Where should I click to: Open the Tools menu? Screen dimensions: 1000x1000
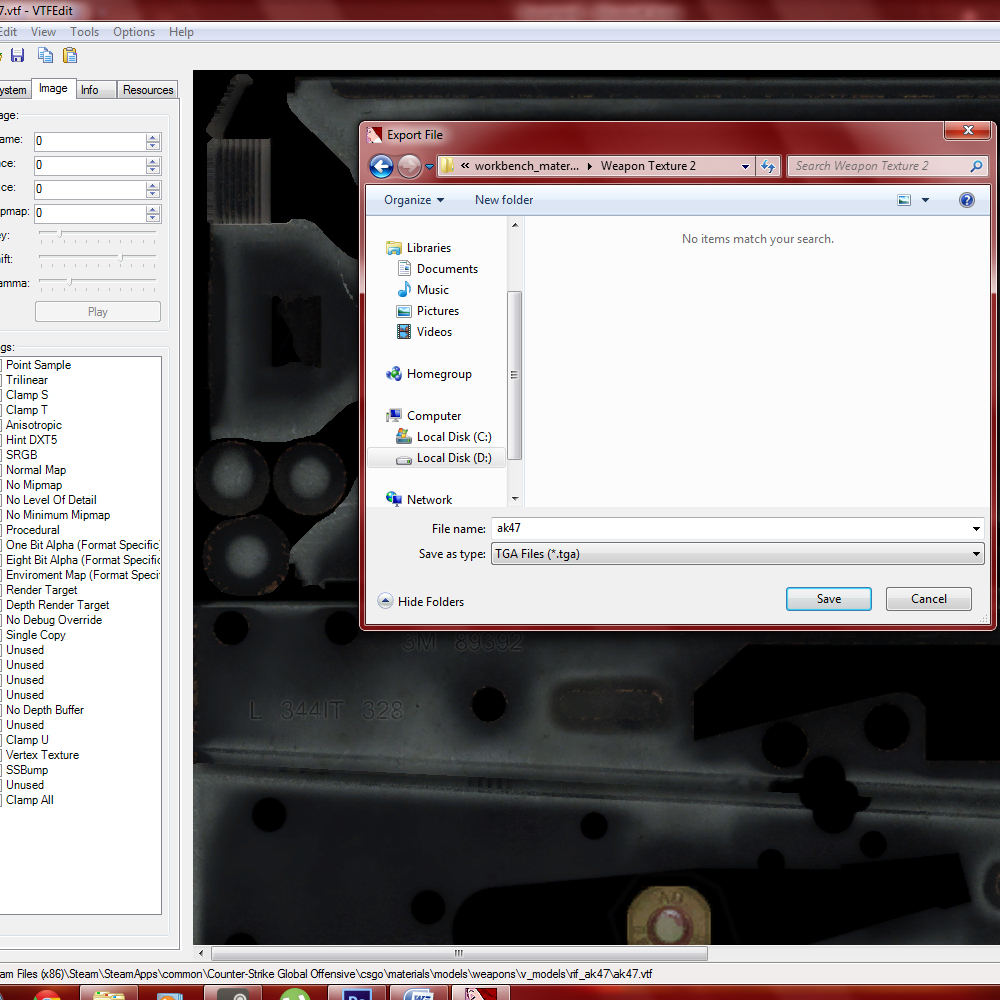84,32
